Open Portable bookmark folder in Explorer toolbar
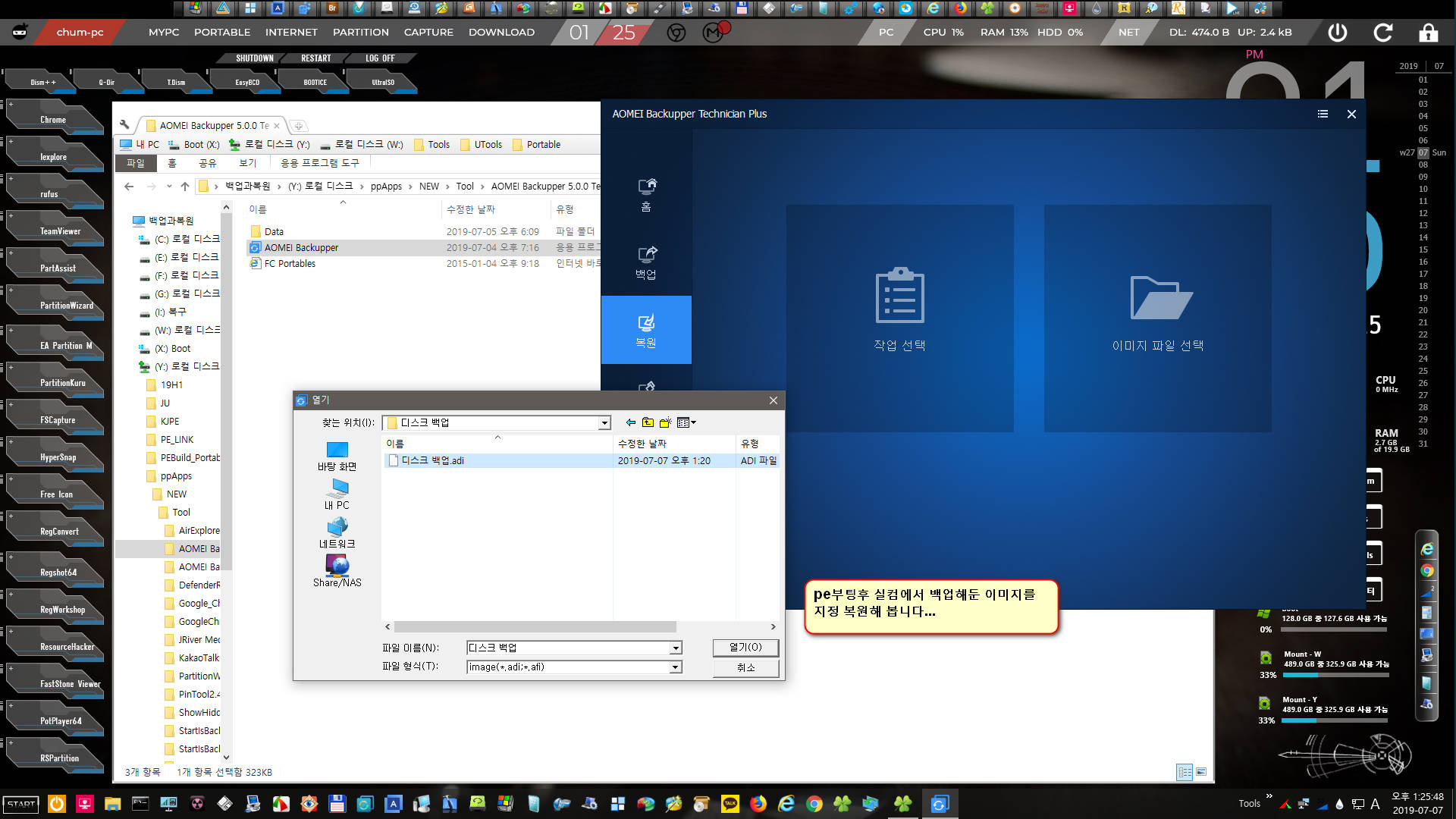The width and height of the screenshot is (1456, 819). coord(536,145)
